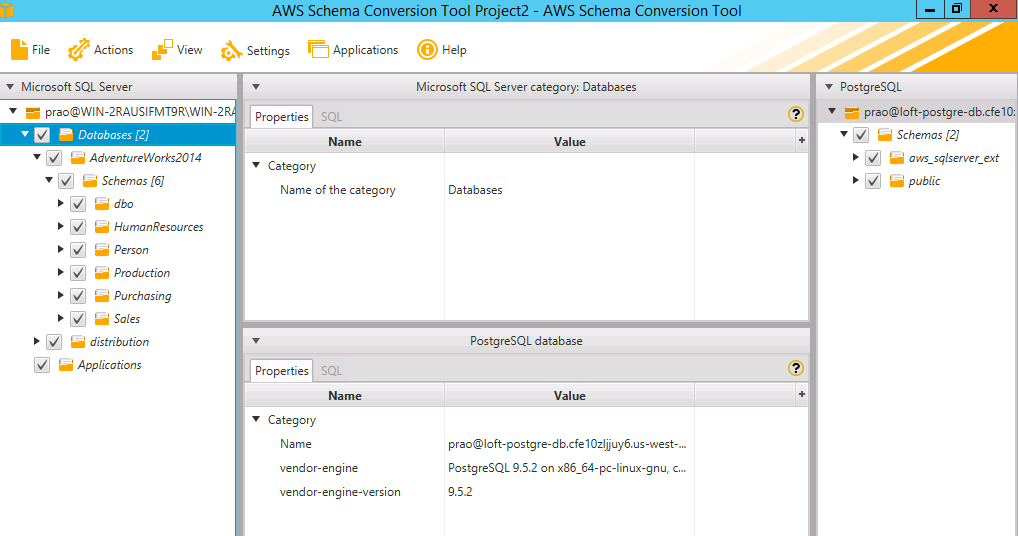Image resolution: width=1018 pixels, height=536 pixels.
Task: Toggle the dbo schema checkbox
Action: (x=78, y=204)
